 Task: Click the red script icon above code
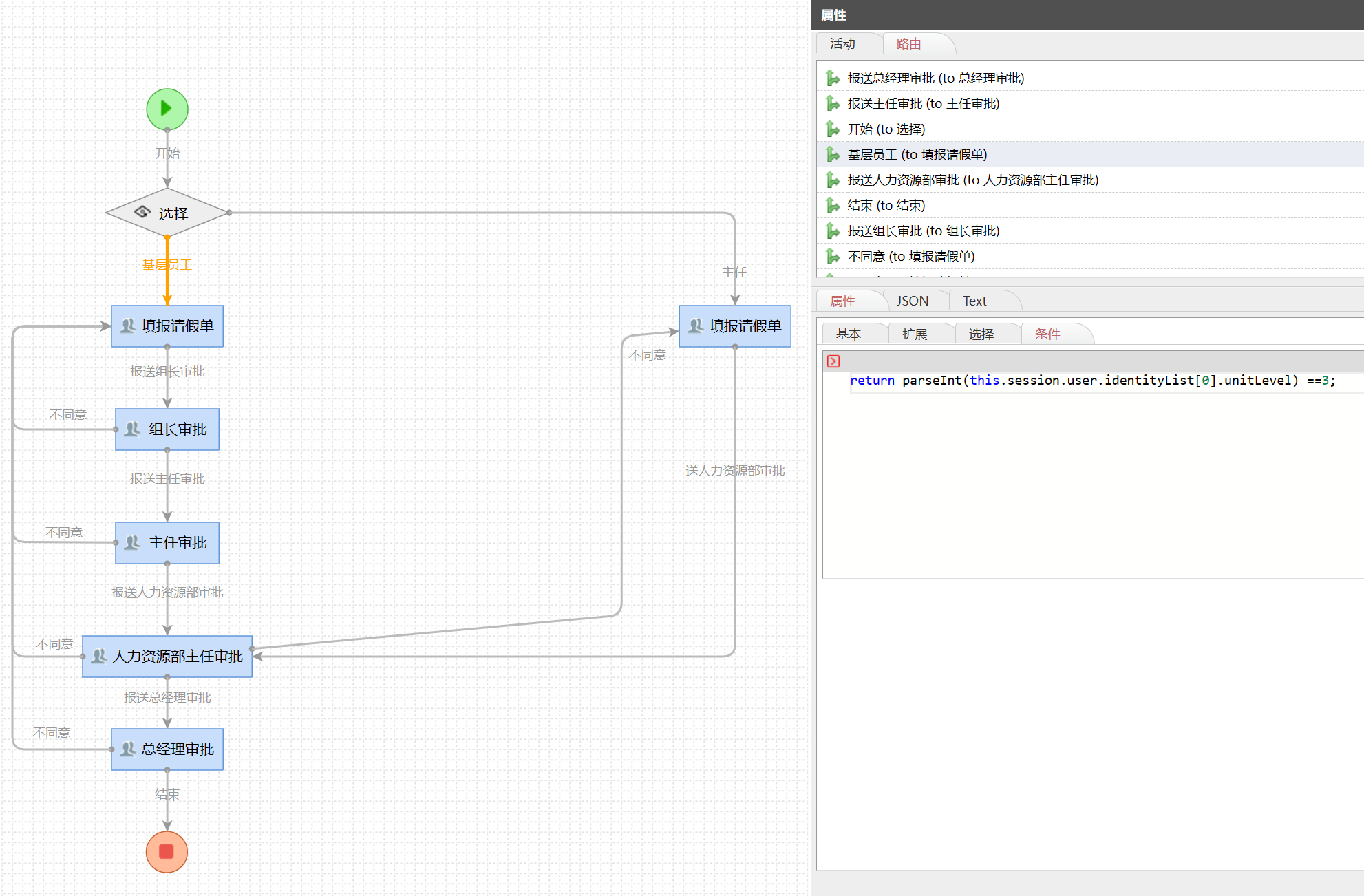833,361
